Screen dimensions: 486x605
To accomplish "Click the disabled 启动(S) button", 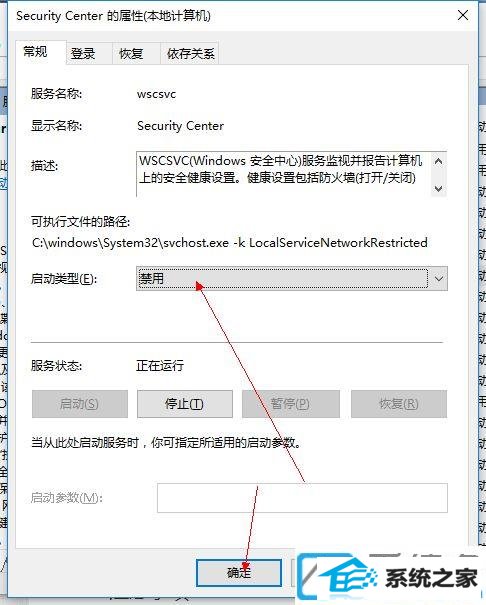I will [80, 404].
